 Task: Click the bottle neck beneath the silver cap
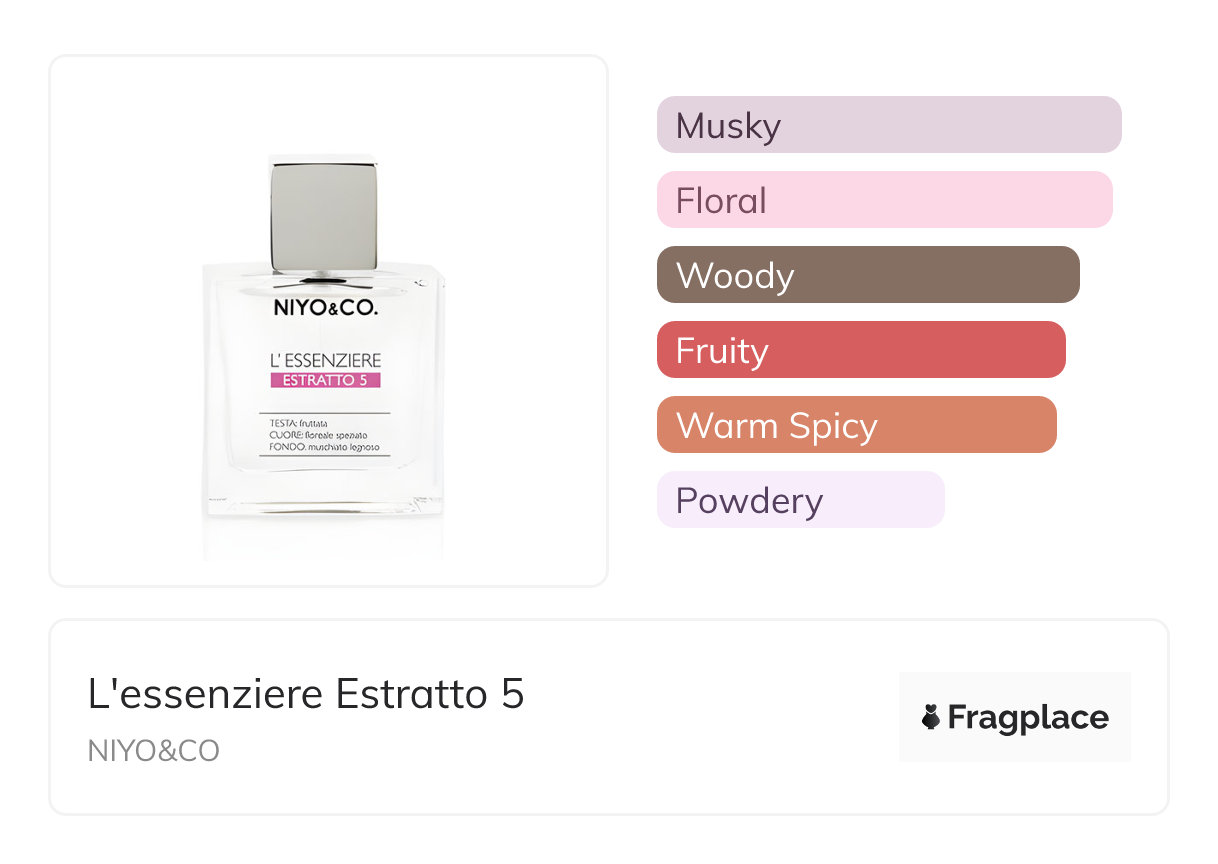pos(323,274)
